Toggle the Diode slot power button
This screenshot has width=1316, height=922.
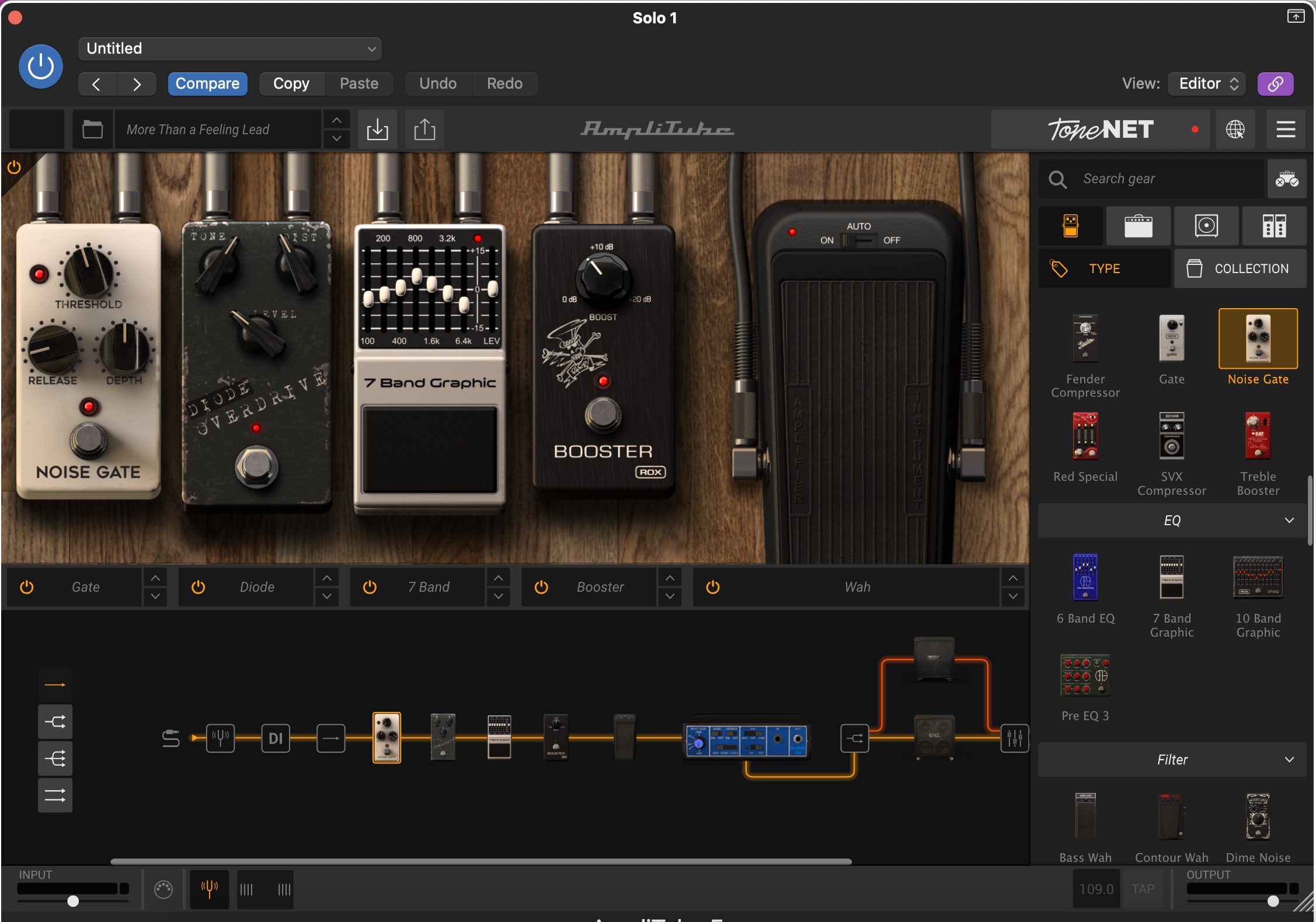[199, 587]
